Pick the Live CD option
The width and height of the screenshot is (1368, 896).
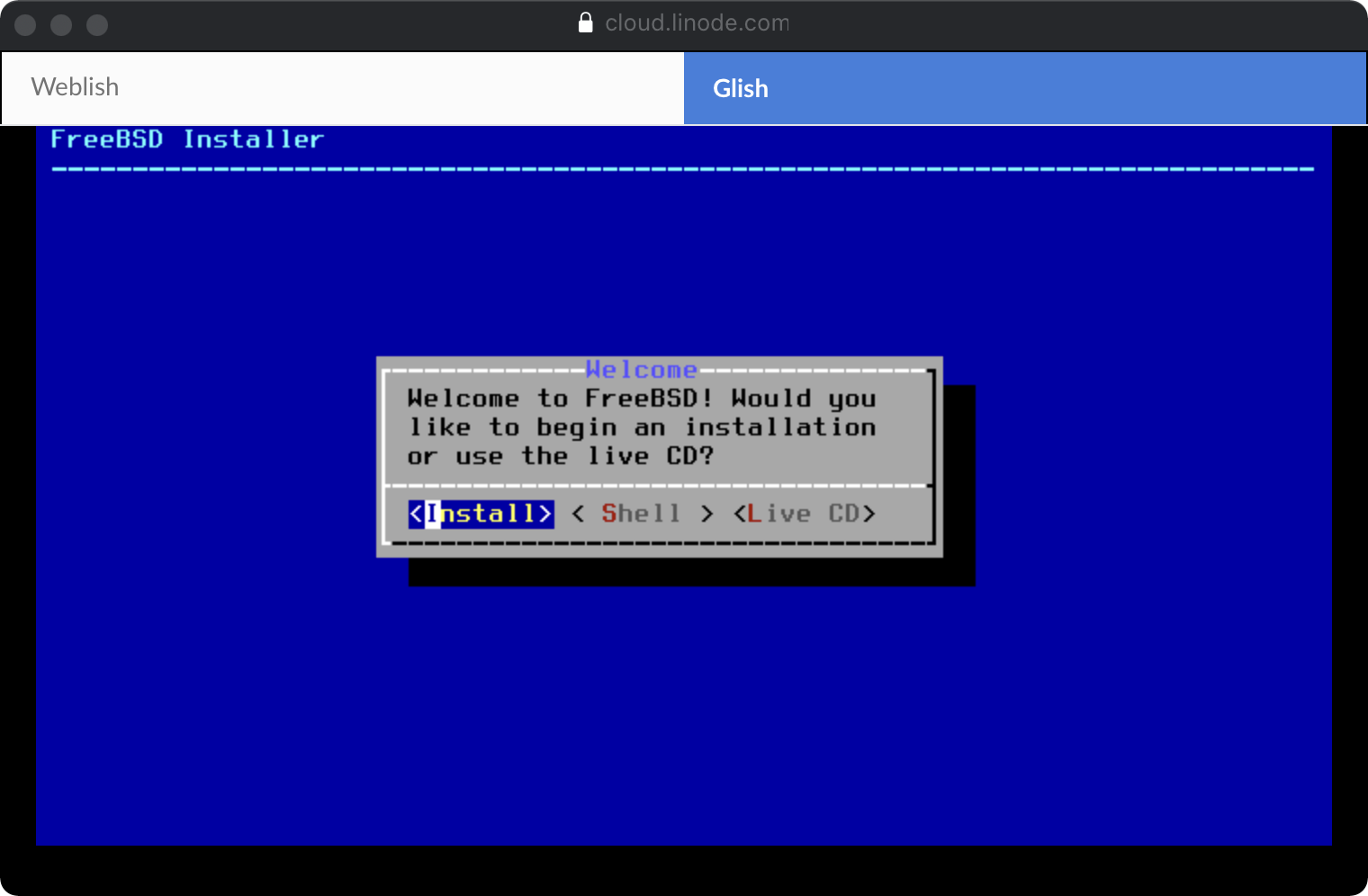point(804,514)
